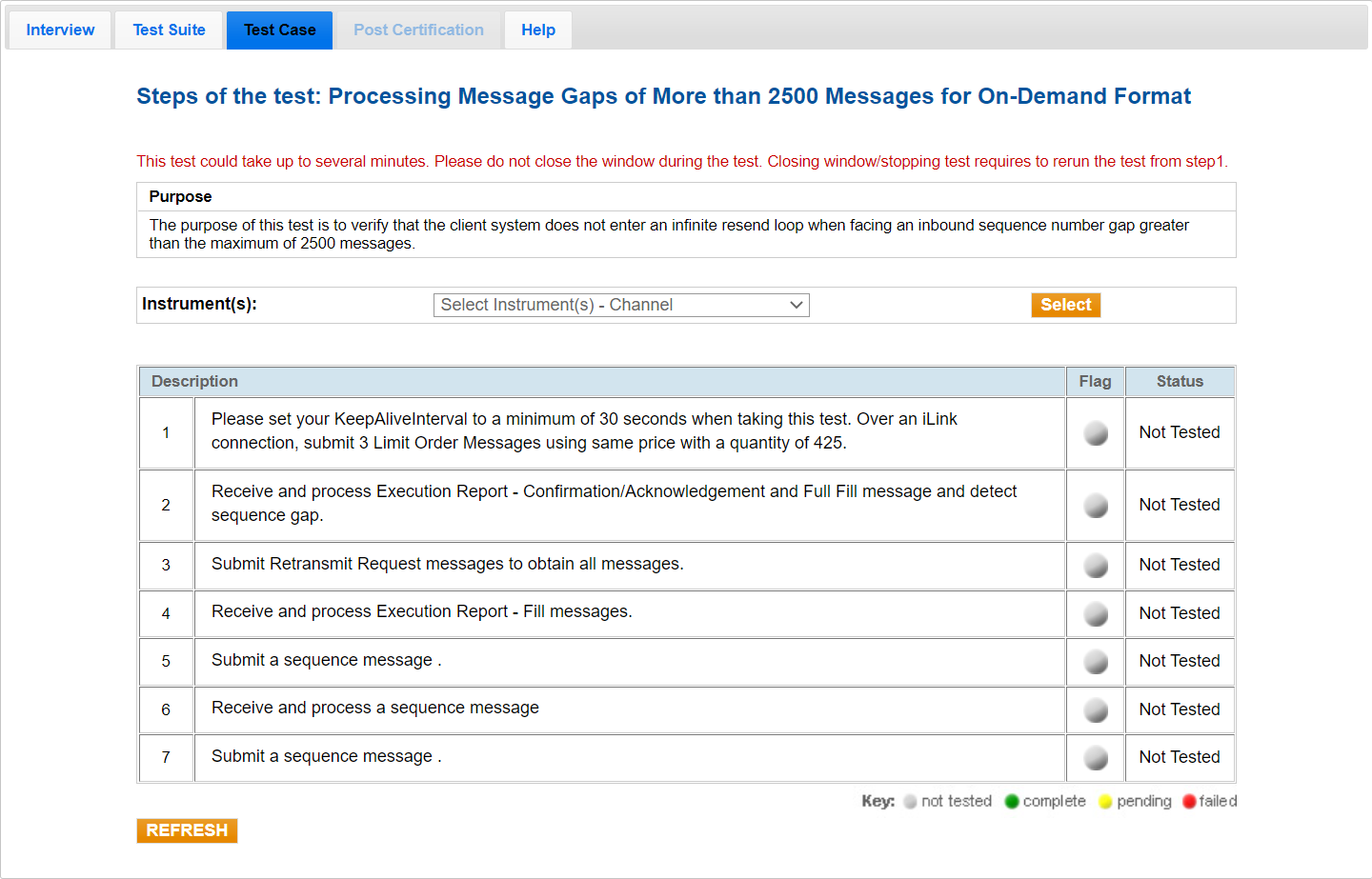Click the step 6 flag circle
The height and width of the screenshot is (879, 1372).
click(x=1096, y=710)
